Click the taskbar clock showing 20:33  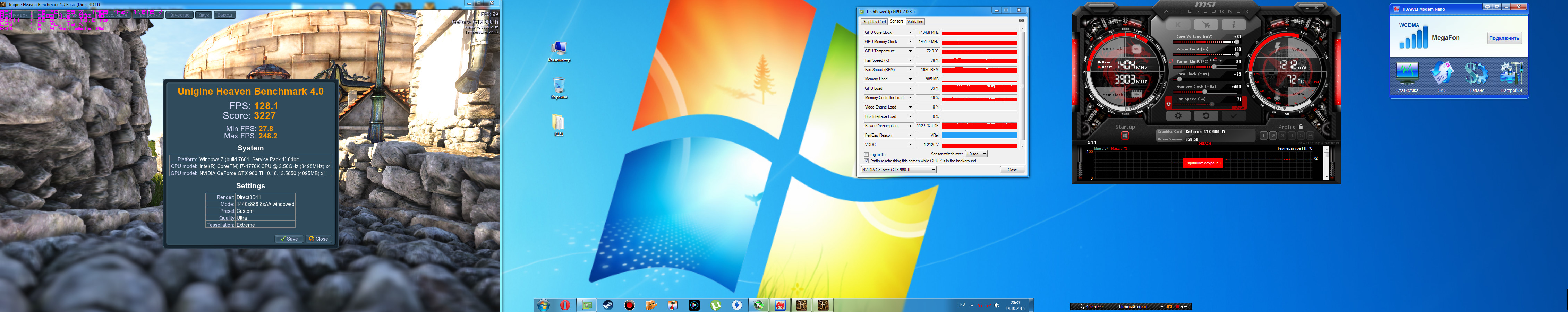[x=1015, y=305]
